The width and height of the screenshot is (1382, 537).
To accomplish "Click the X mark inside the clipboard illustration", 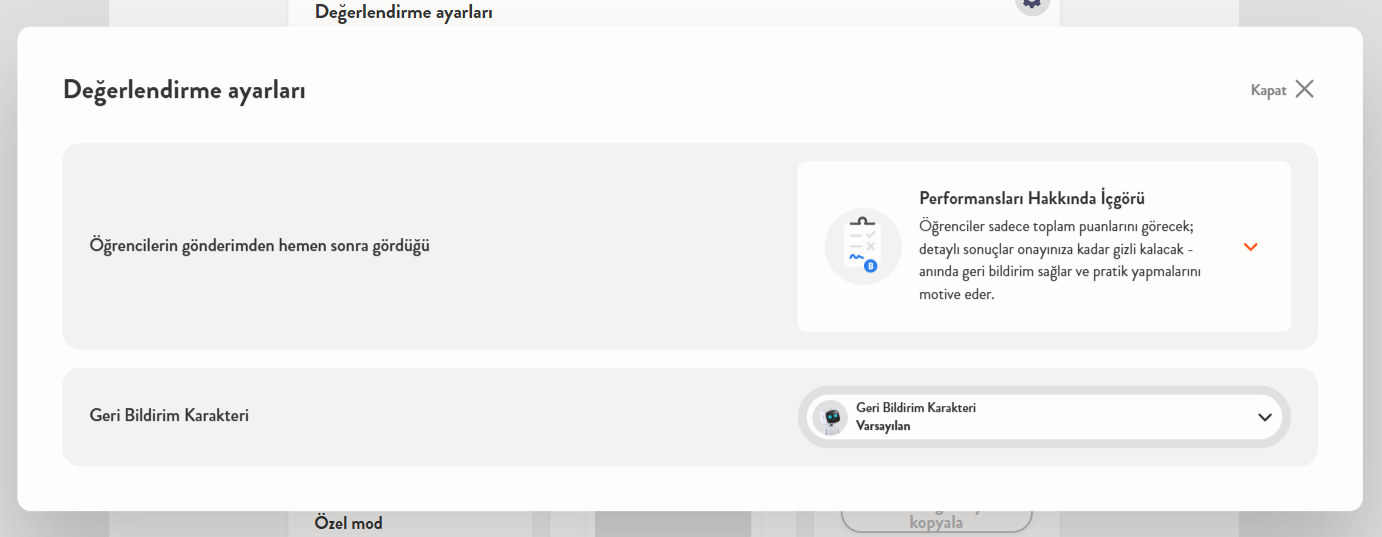I will tap(871, 245).
